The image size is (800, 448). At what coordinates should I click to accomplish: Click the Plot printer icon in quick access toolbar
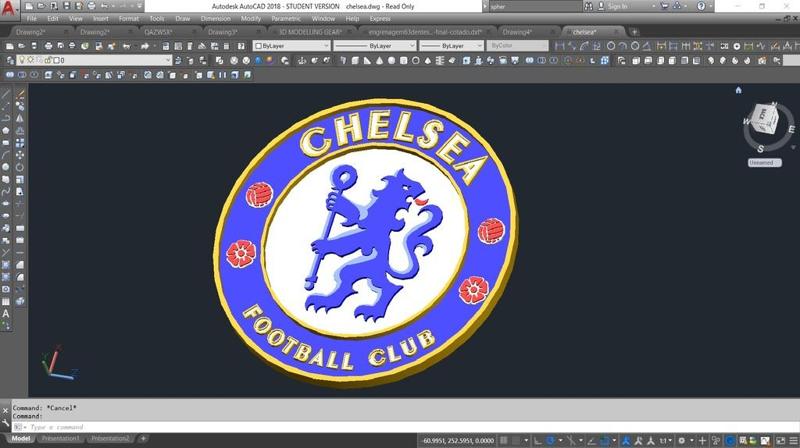point(91,7)
